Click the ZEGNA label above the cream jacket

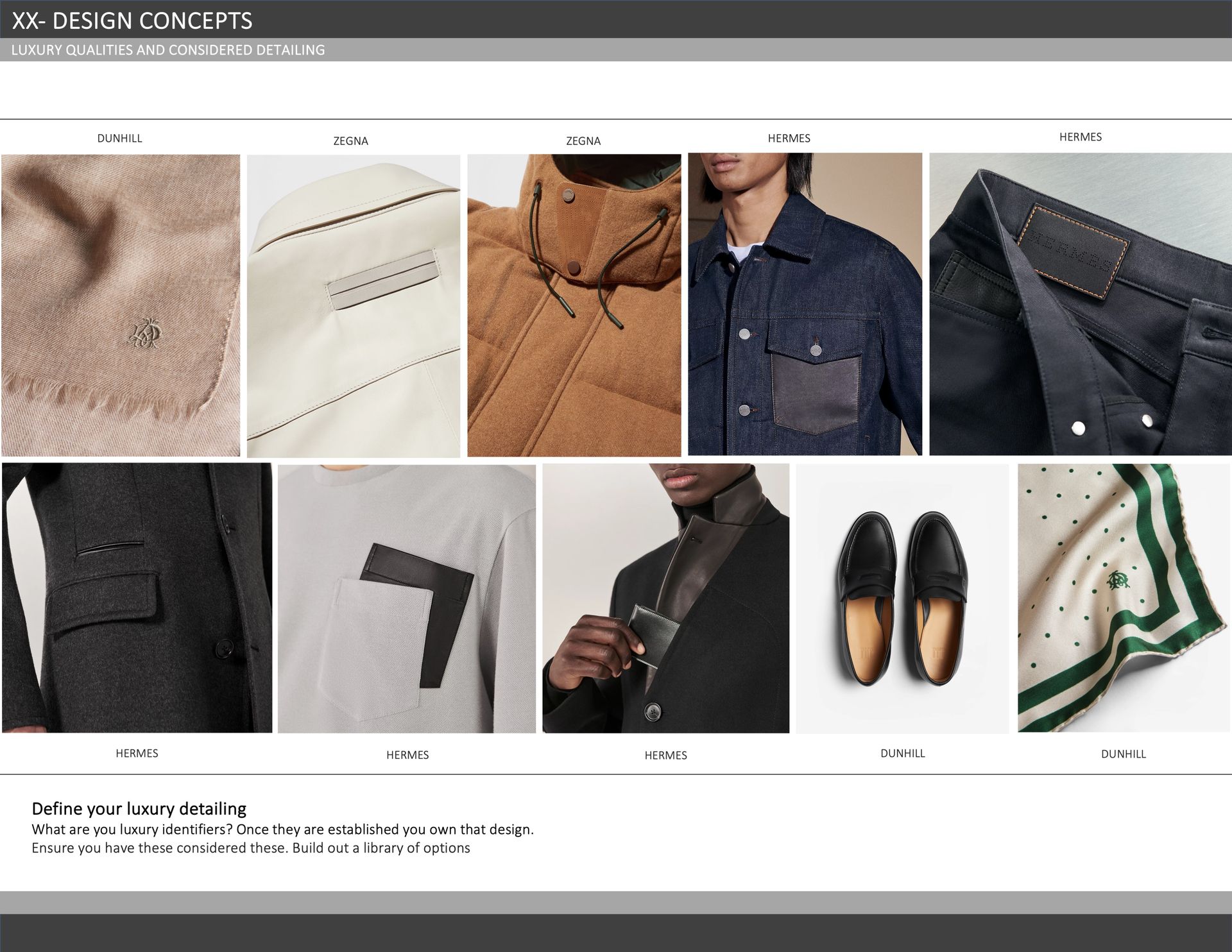click(x=350, y=141)
